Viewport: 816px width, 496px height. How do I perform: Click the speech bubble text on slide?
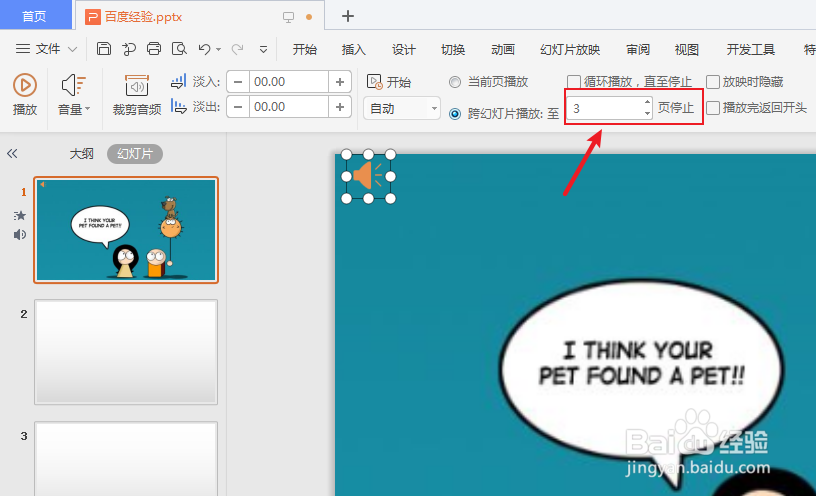click(641, 363)
